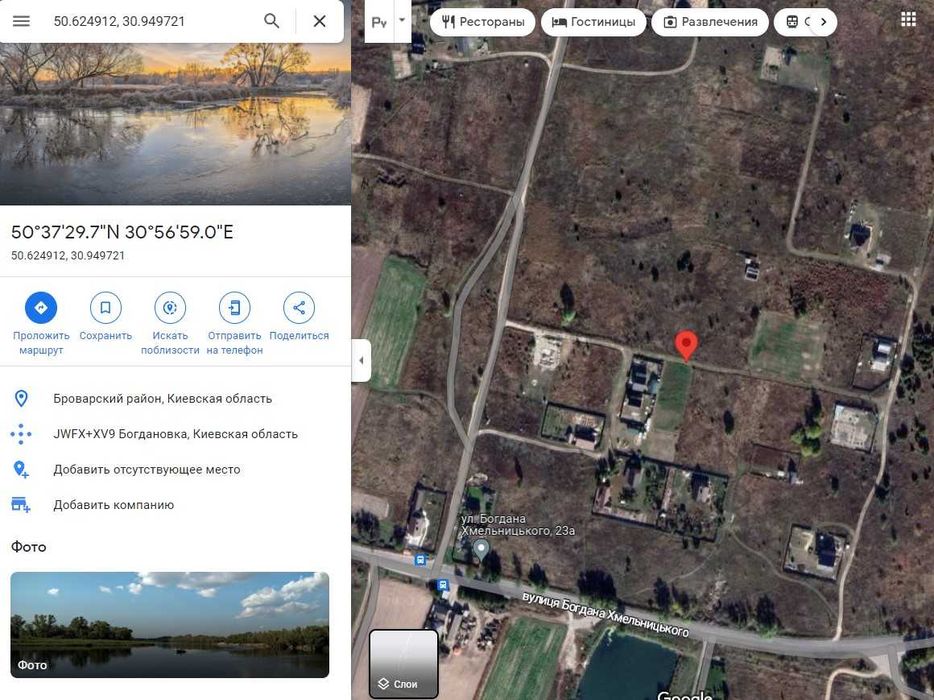Click Добавить отсутствующее место link
Image resolution: width=934 pixels, height=700 pixels.
tap(147, 469)
